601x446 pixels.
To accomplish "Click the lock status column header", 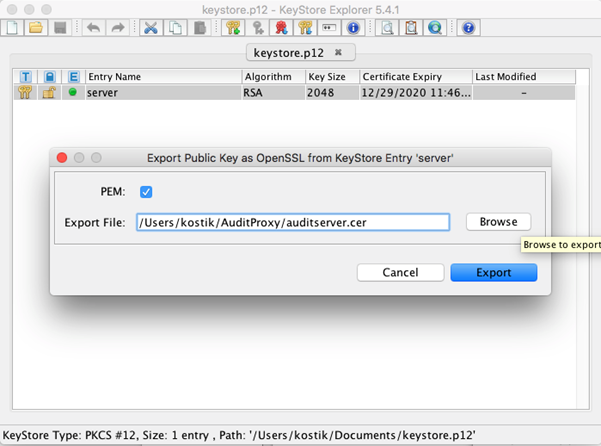I will click(x=49, y=77).
